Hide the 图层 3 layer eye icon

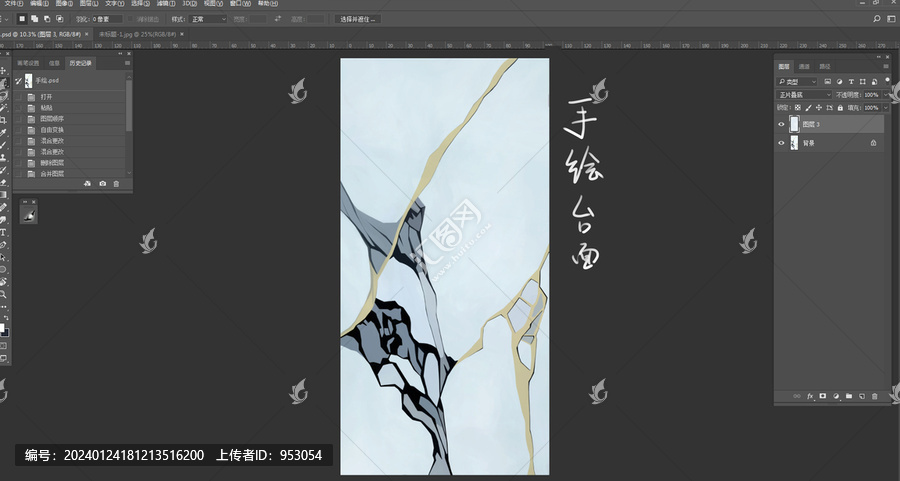tap(781, 124)
